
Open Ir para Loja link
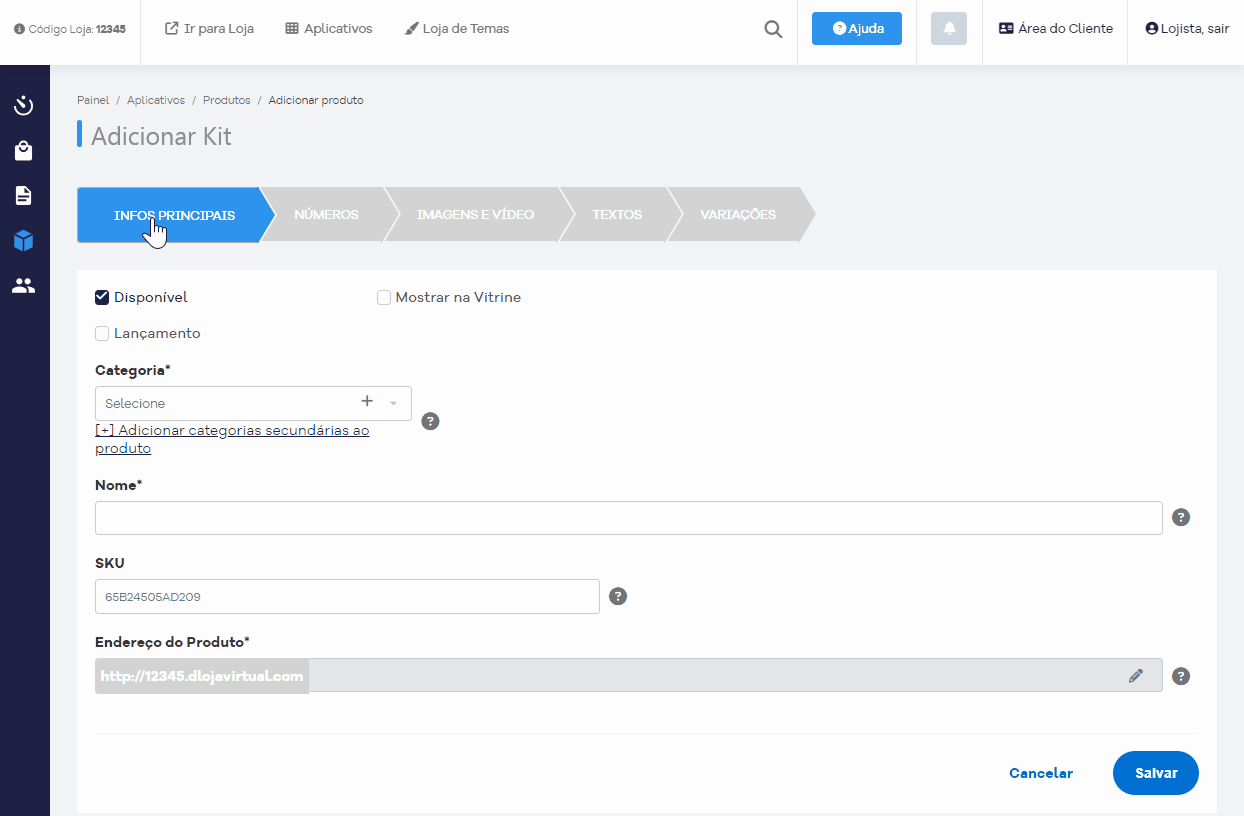(209, 29)
